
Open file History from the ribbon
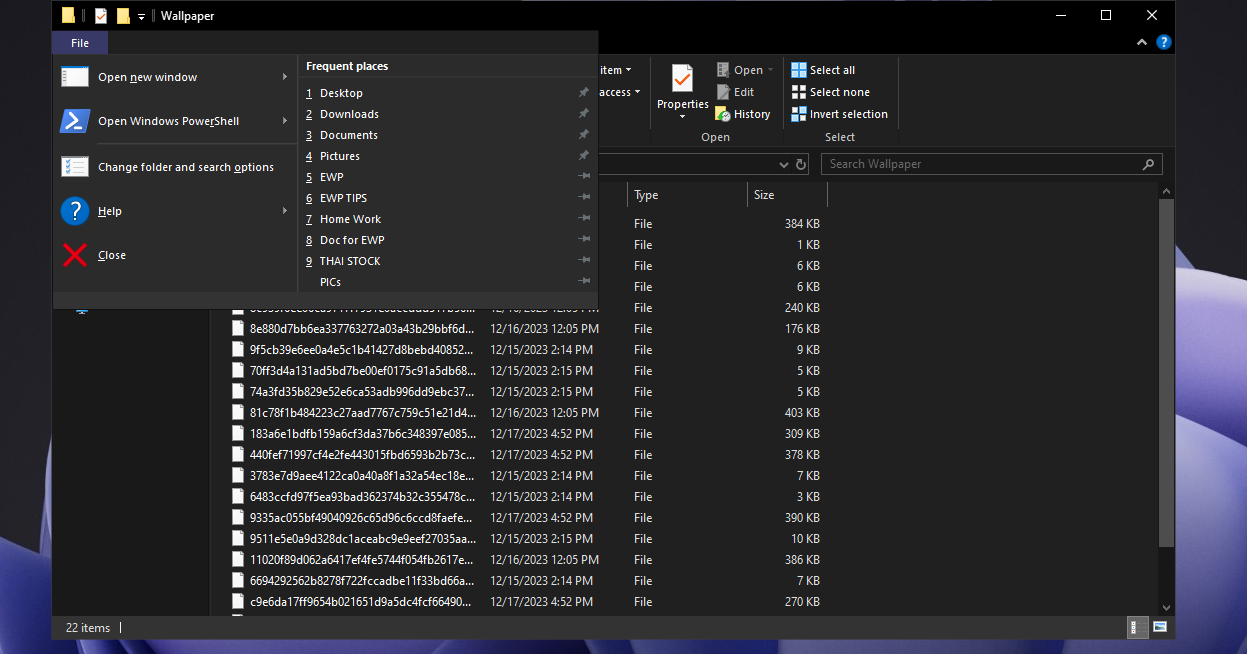(742, 114)
